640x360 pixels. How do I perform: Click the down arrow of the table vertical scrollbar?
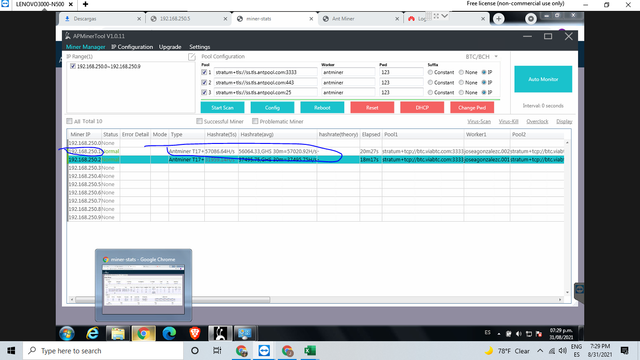click(567, 293)
